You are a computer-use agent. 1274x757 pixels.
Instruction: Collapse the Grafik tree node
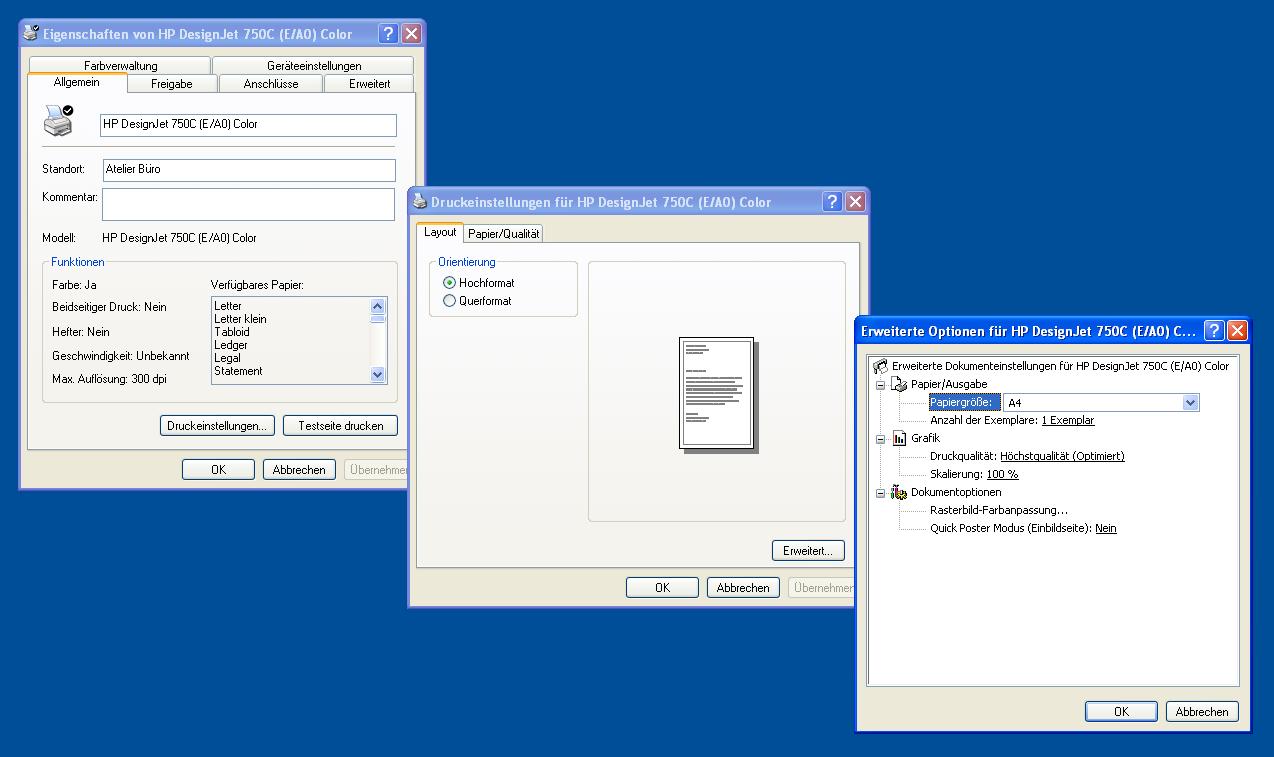(x=881, y=439)
